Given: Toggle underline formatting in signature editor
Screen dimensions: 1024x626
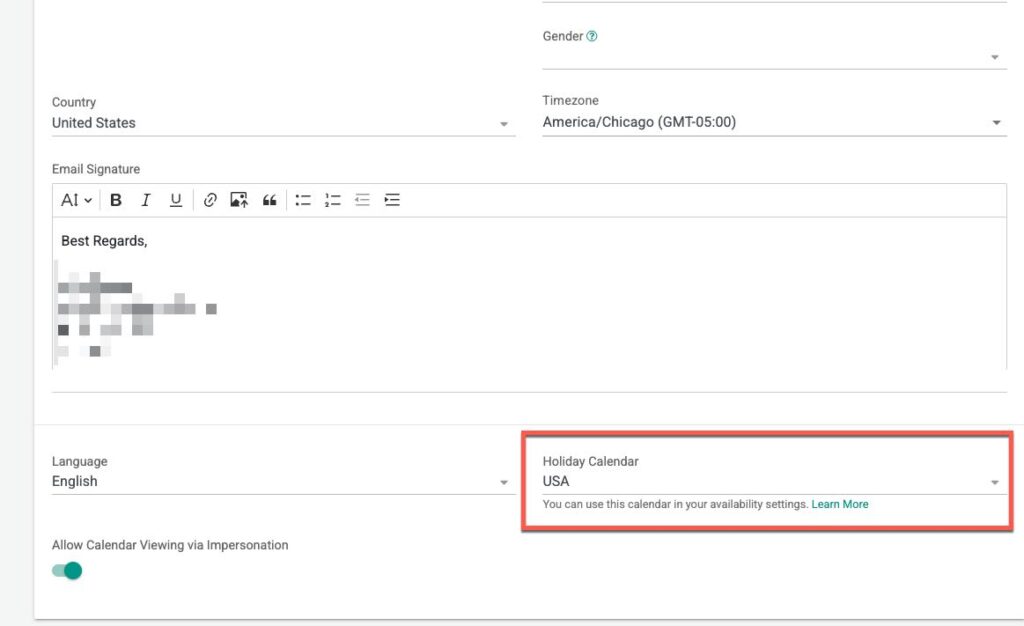Looking at the screenshot, I should [x=176, y=200].
